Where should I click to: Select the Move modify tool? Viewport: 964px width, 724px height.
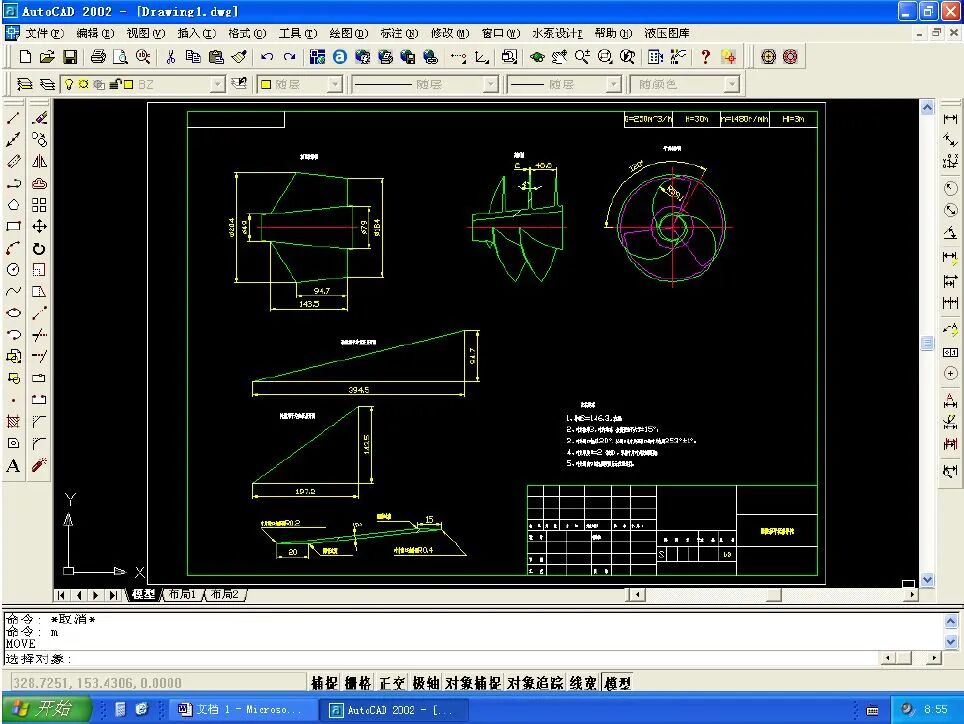tap(39, 226)
